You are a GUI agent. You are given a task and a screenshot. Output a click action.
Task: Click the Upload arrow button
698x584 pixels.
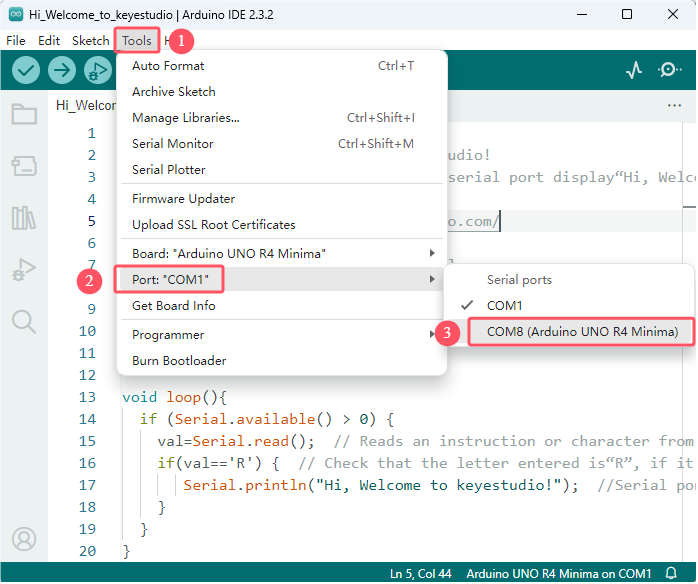[x=62, y=70]
